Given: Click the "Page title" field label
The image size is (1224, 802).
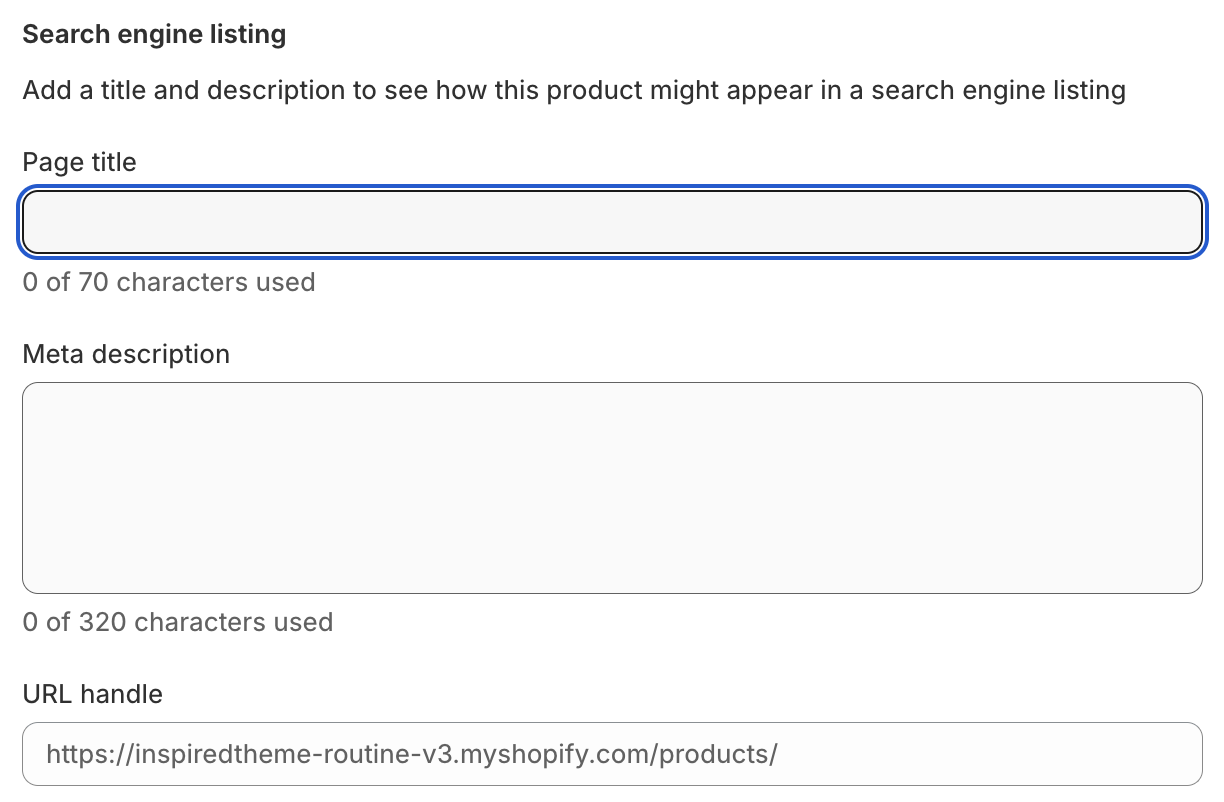Looking at the screenshot, I should point(79,162).
